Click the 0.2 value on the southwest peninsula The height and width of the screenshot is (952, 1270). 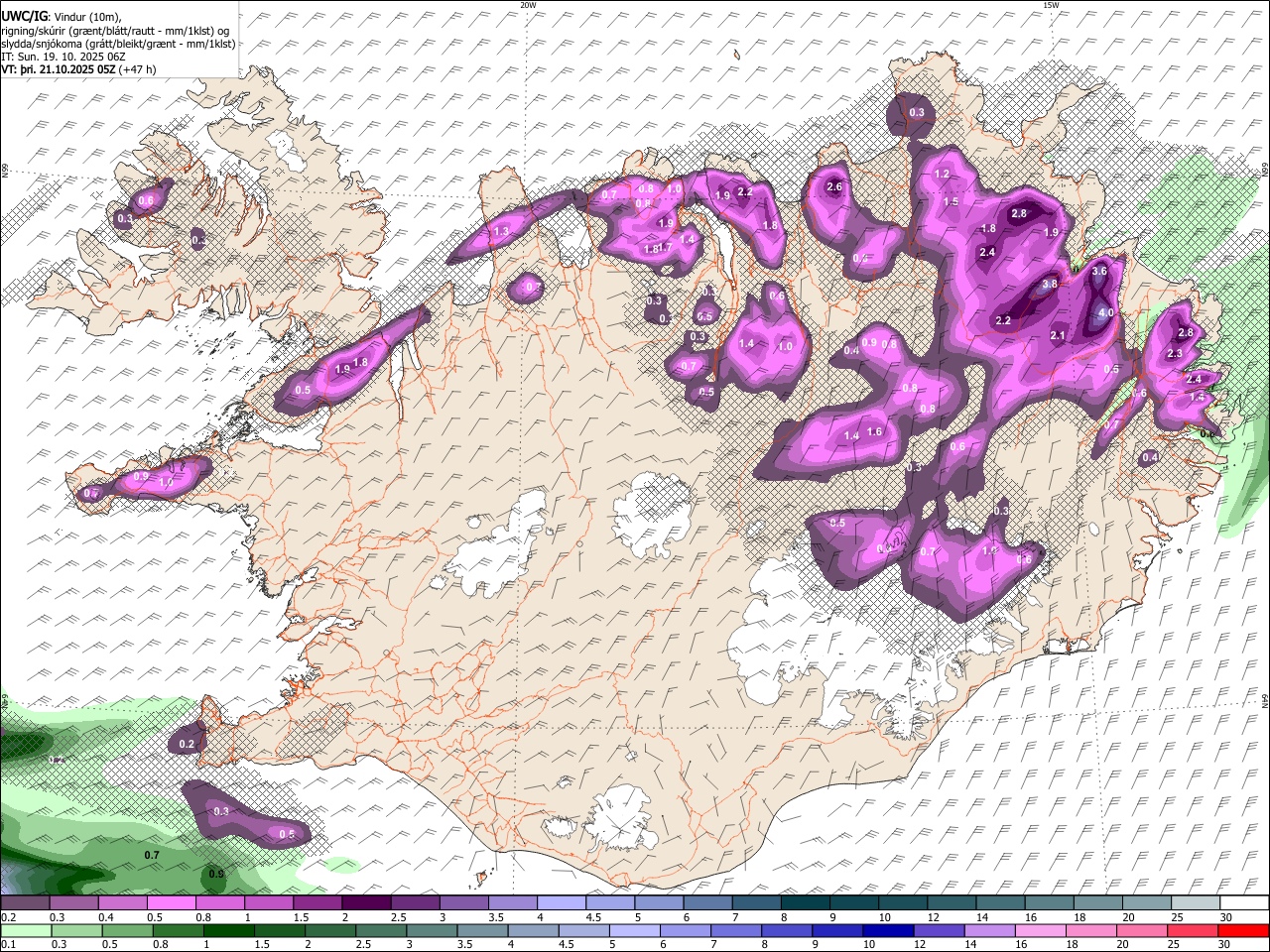[187, 744]
